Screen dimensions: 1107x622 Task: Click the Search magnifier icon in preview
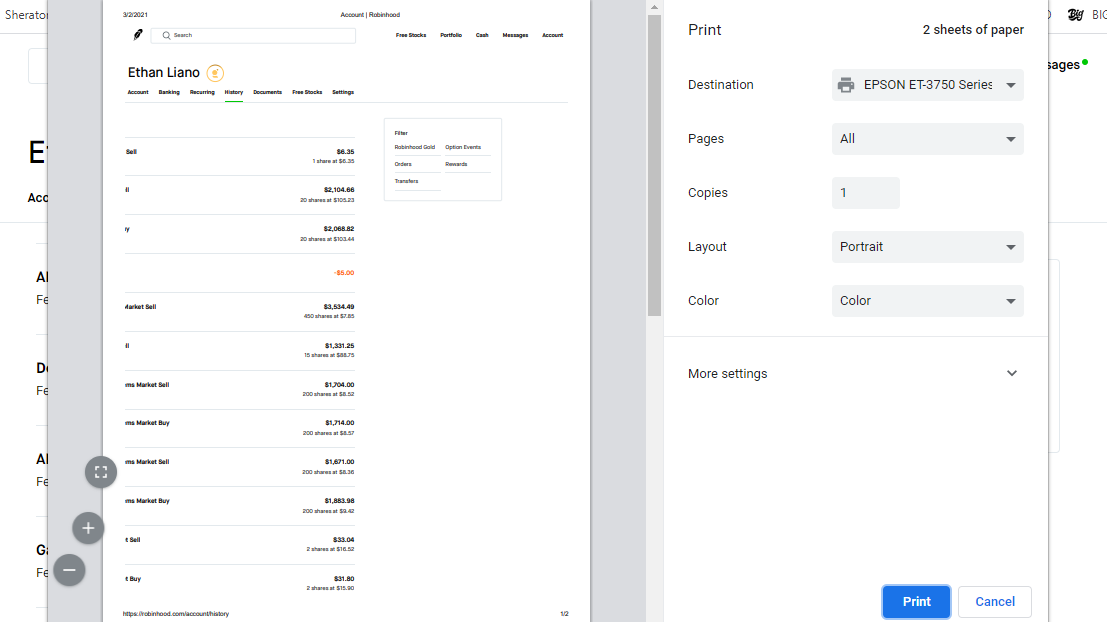coord(167,35)
